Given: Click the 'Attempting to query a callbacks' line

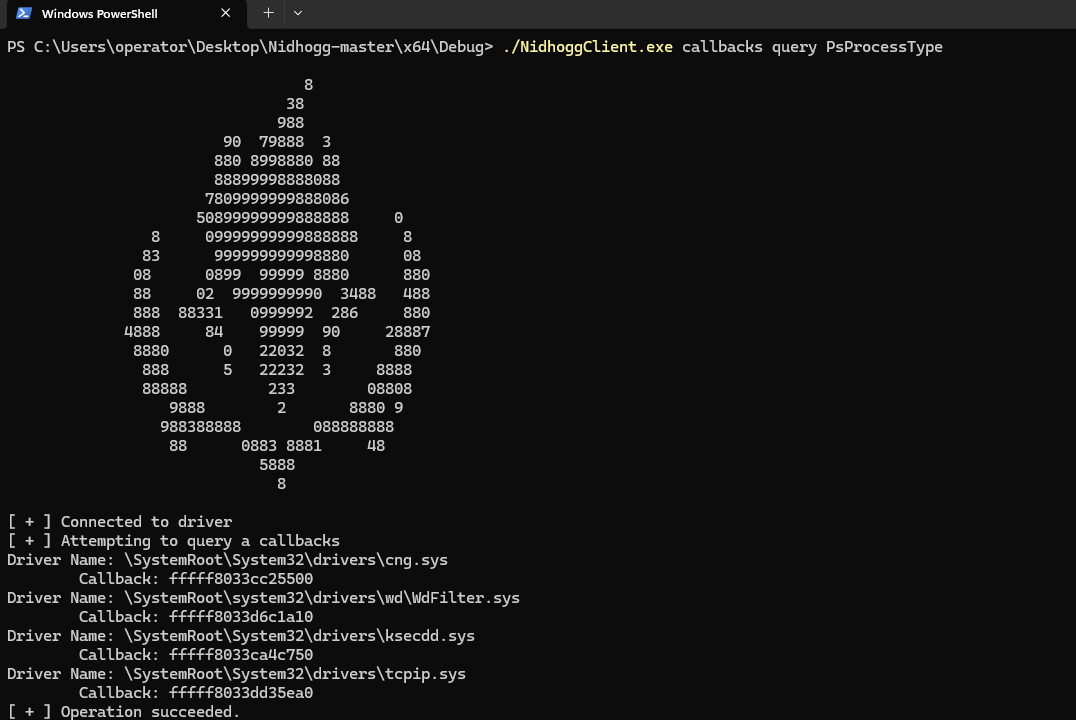Looking at the screenshot, I should pos(200,541).
